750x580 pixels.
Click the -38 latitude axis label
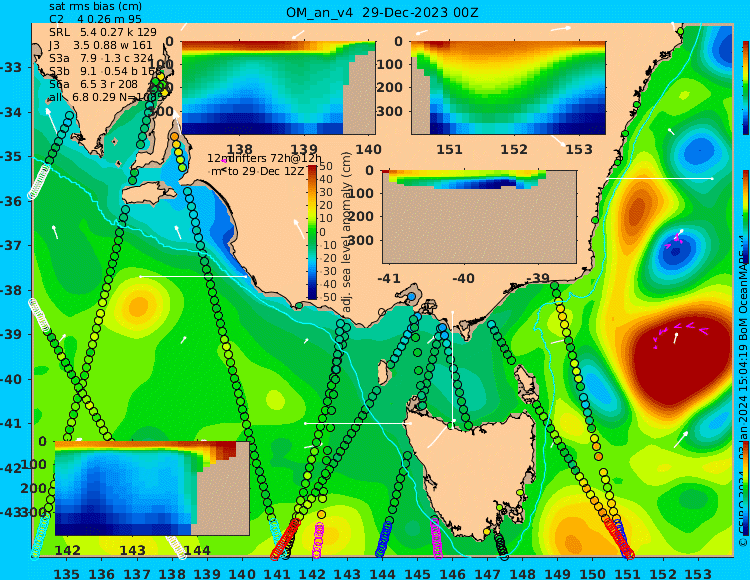pos(11,290)
